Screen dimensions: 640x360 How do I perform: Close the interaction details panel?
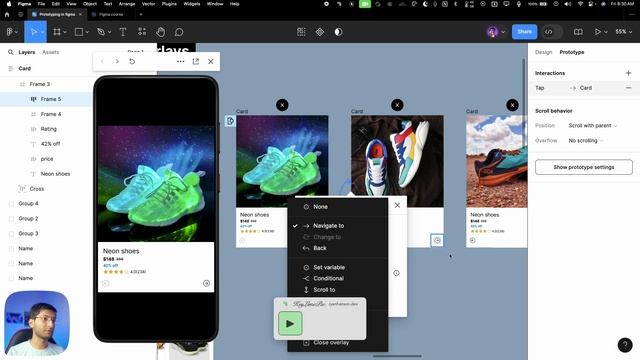click(397, 205)
